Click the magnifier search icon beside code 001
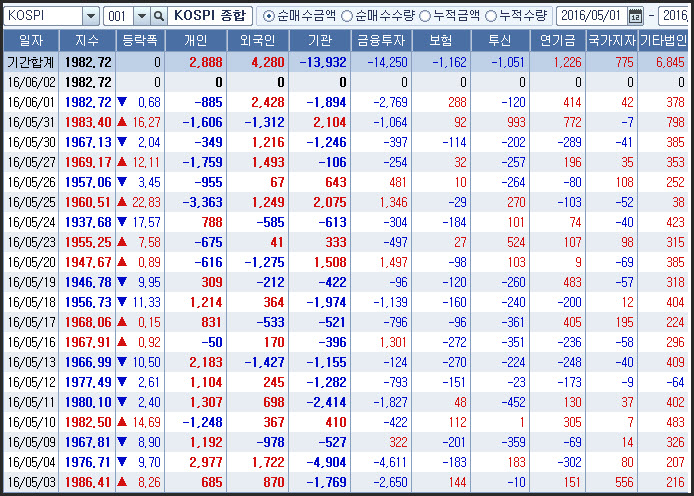The height and width of the screenshot is (496, 694). 158,16
